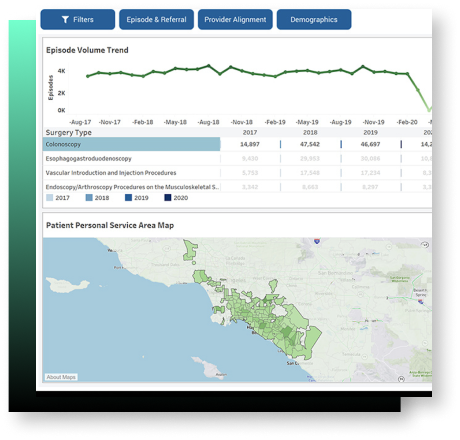The image size is (460, 440).
Task: Click the 2017 legend color swatch
Action: pyautogui.click(x=49, y=198)
